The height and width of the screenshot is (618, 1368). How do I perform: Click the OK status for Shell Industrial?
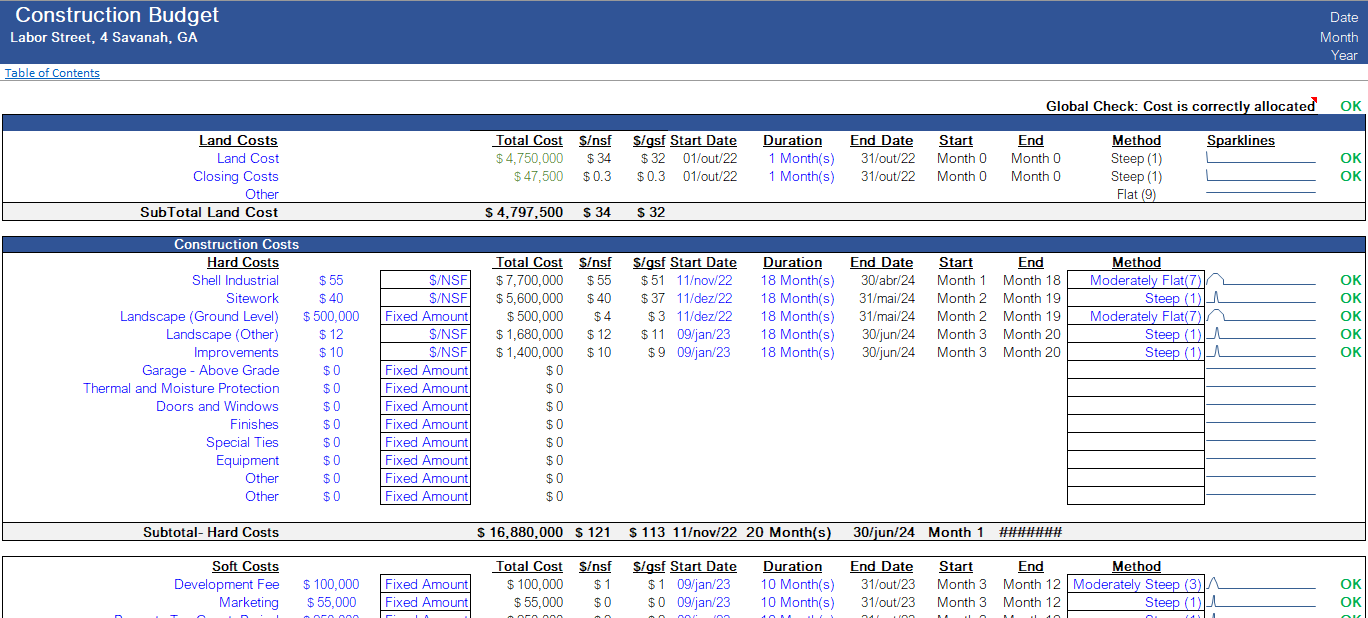point(1351,281)
